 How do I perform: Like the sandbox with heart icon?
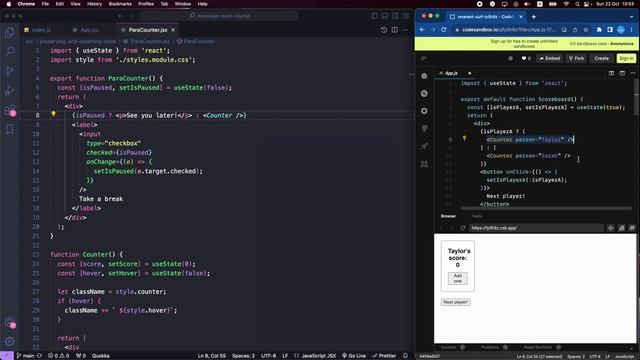point(524,58)
